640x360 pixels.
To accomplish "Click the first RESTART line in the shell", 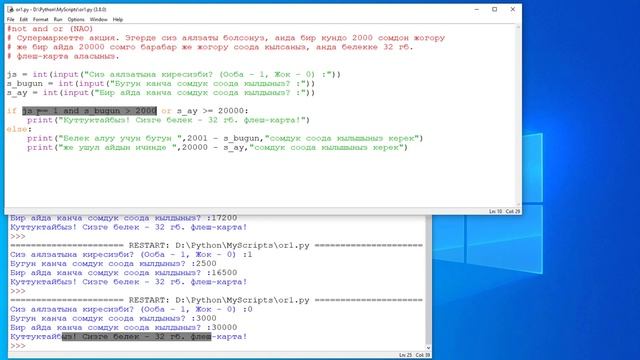I will coord(216,245).
